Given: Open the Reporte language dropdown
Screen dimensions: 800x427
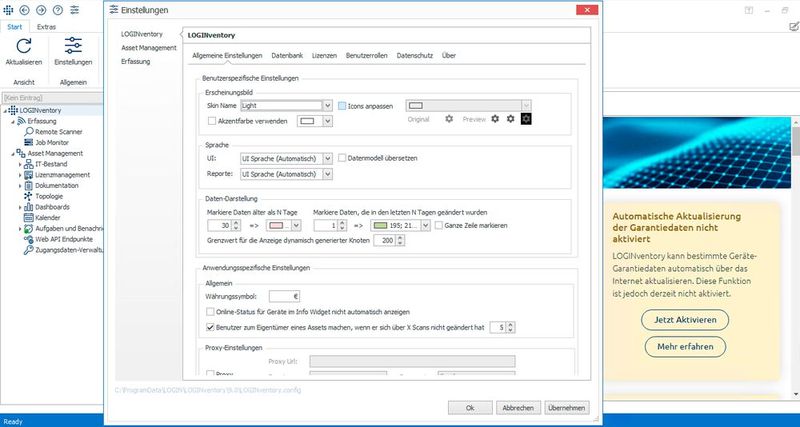Looking at the screenshot, I should pos(328,174).
